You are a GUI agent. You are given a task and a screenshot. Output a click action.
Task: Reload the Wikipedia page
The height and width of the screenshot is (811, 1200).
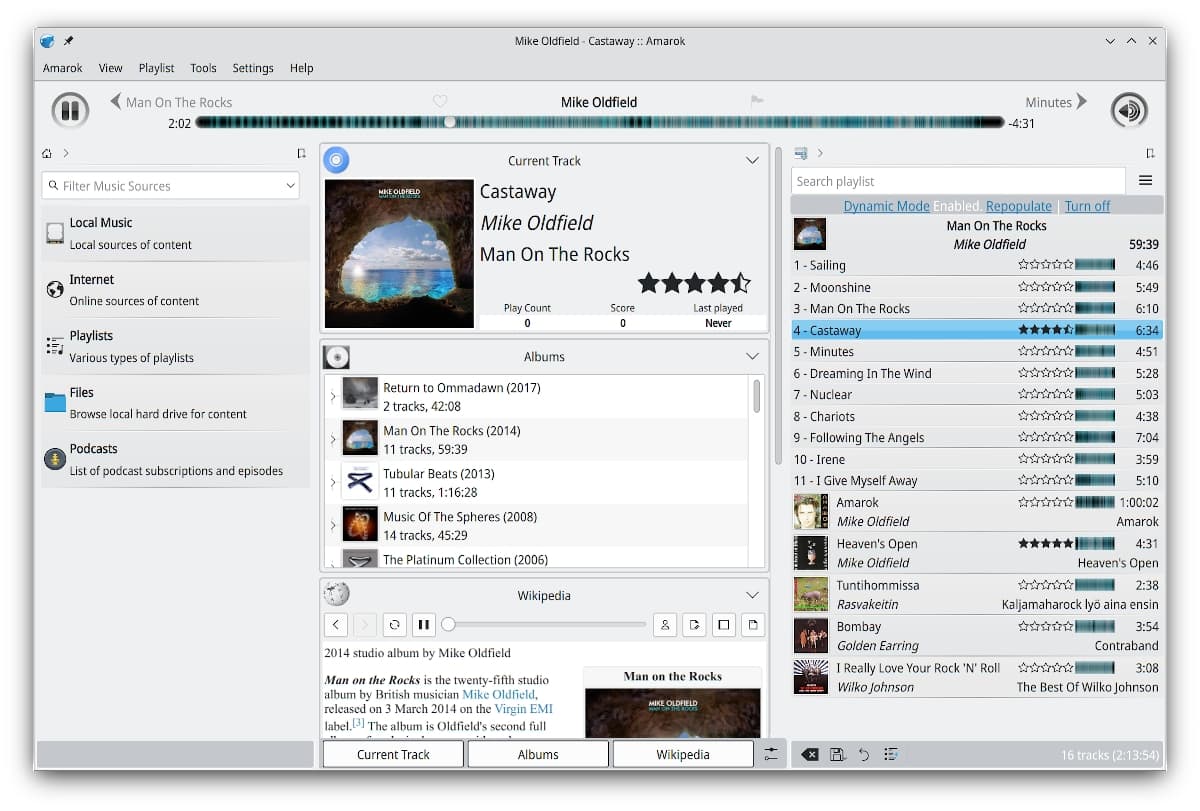pos(395,625)
